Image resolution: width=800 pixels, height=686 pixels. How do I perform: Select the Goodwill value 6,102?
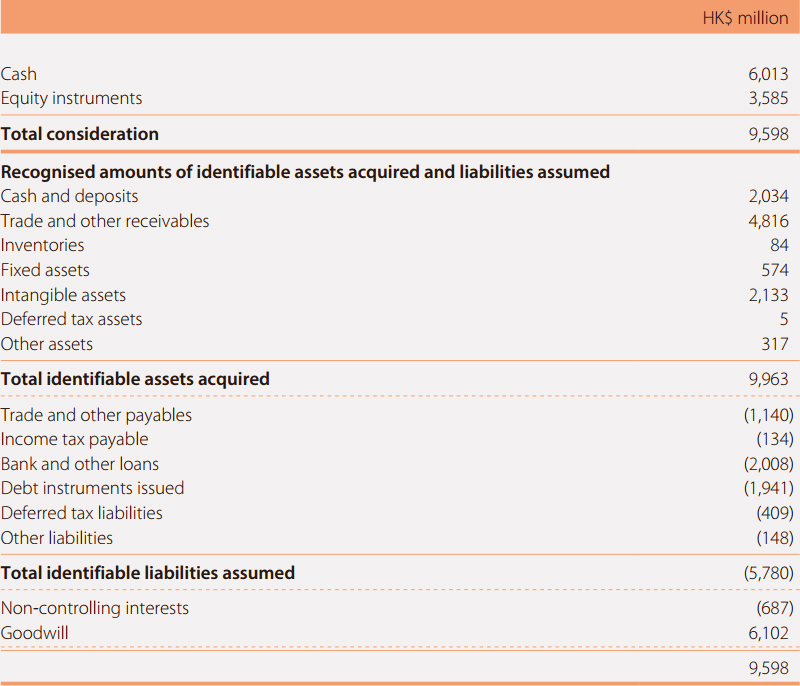(768, 633)
